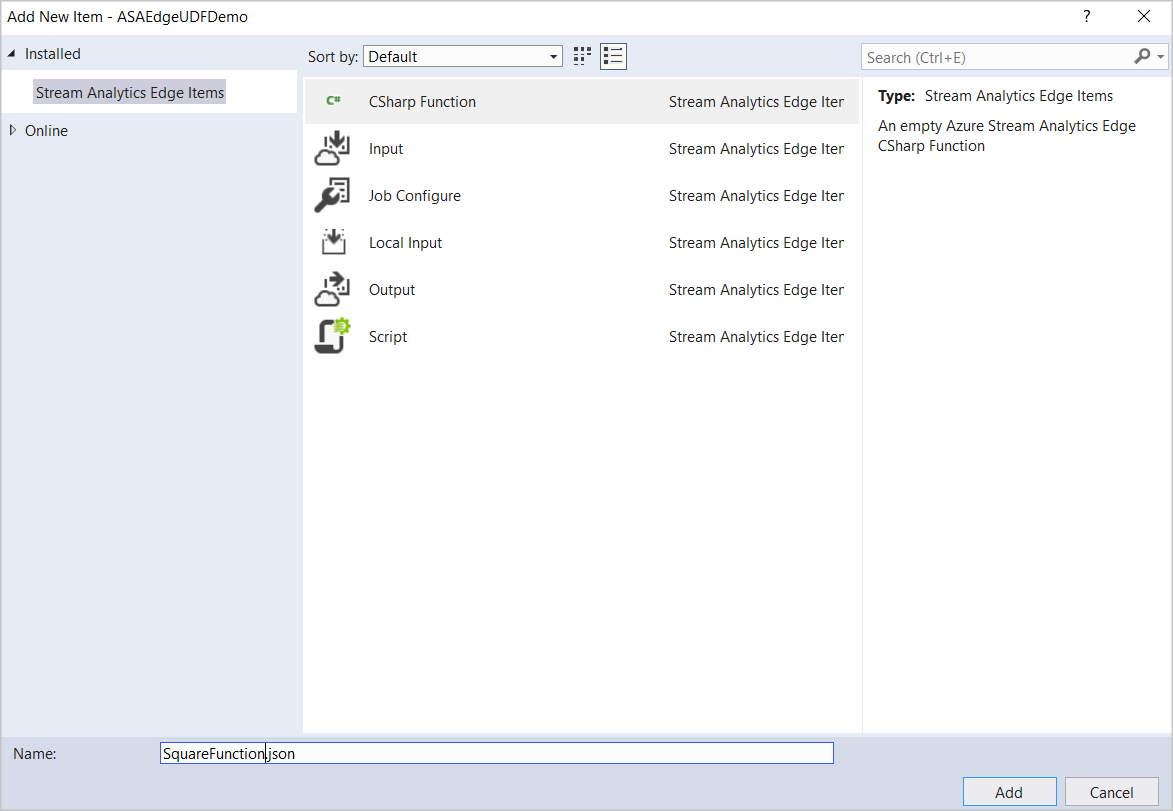
Task: Click inside the Search (Ctrl+E) box
Action: pyautogui.click(x=990, y=57)
